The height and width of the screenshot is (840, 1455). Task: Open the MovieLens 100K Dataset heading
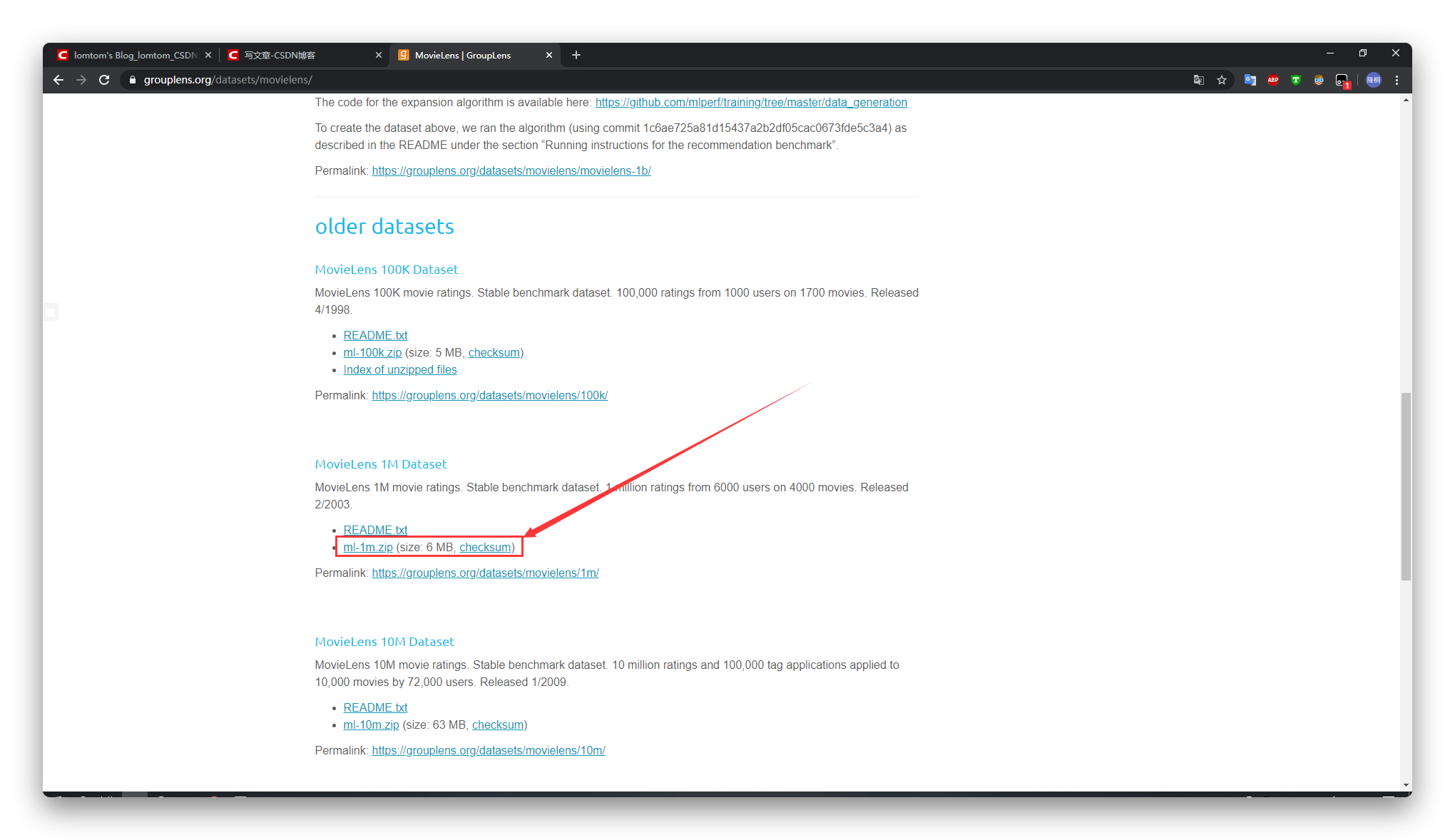point(387,270)
